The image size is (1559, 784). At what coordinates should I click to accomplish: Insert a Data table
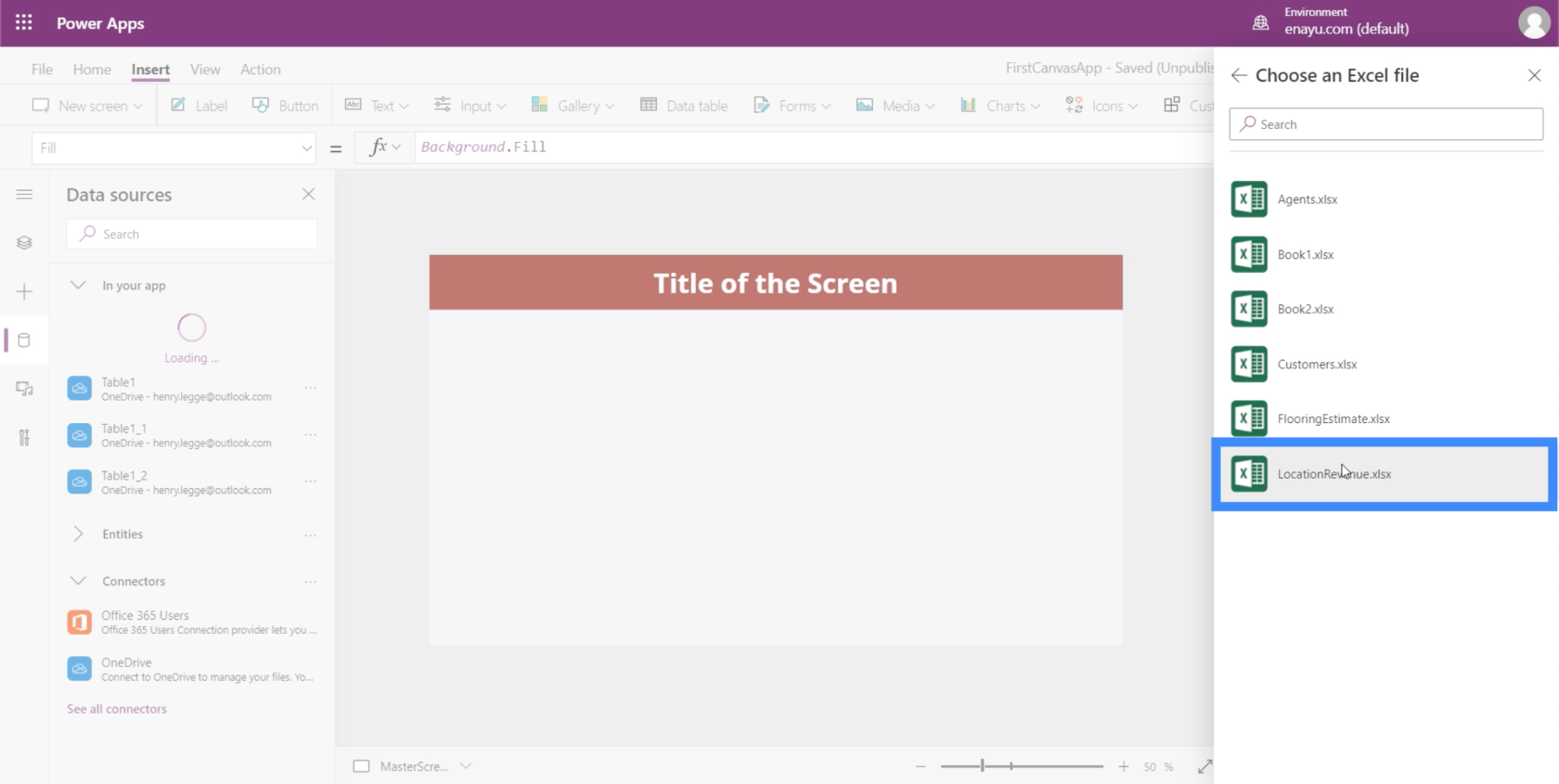[x=684, y=106]
